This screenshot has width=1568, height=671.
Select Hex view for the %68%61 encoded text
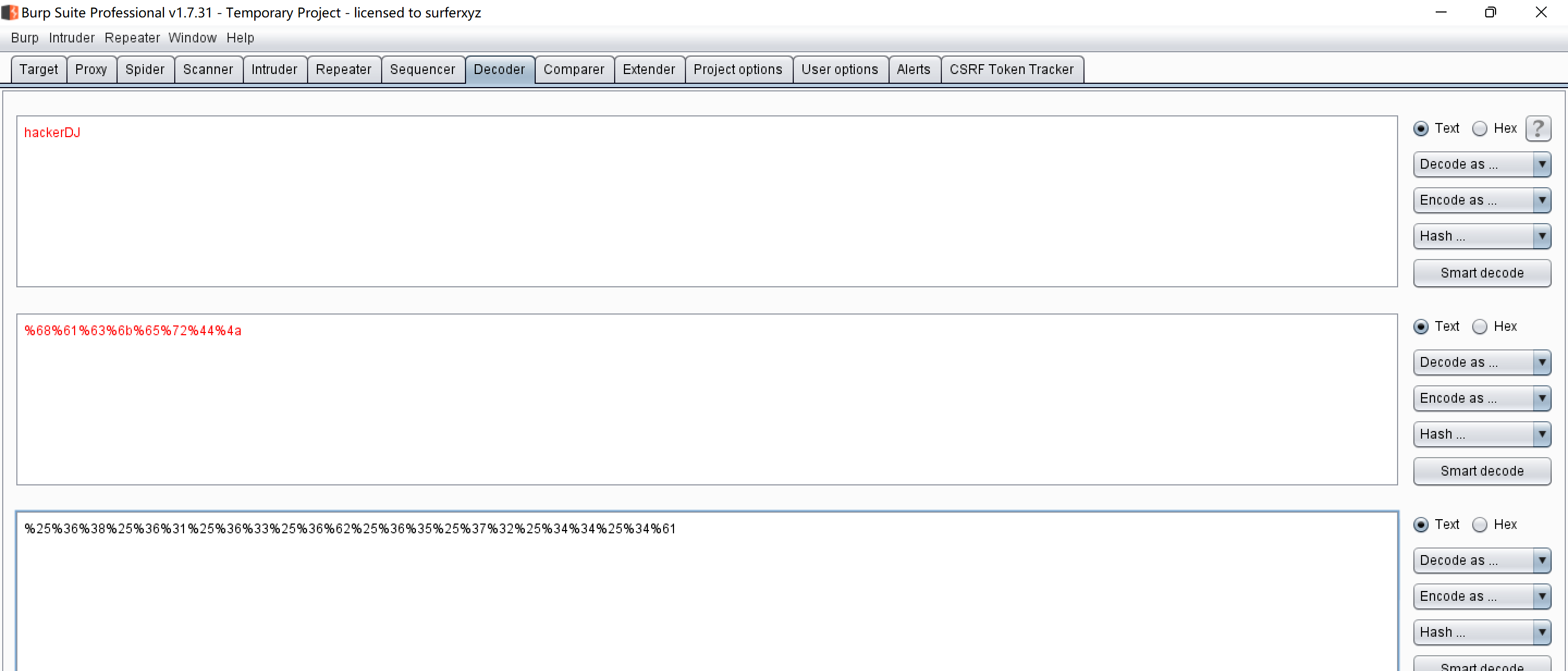pyautogui.click(x=1481, y=326)
